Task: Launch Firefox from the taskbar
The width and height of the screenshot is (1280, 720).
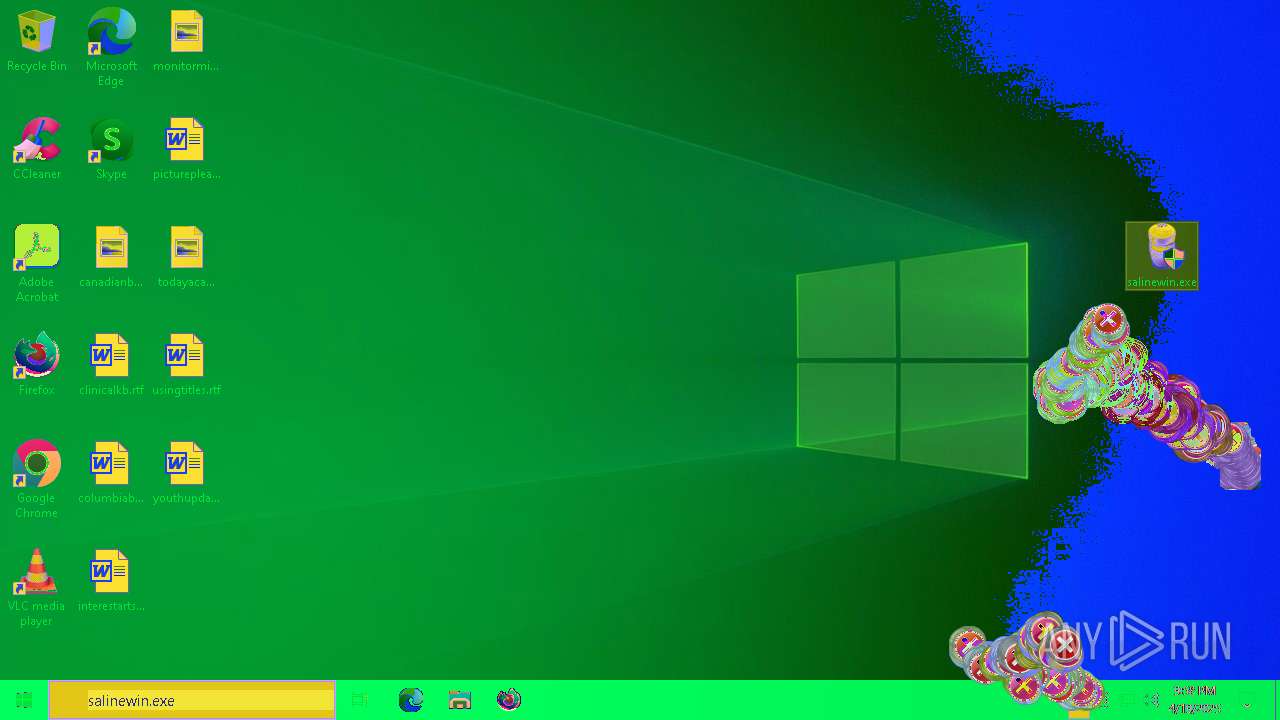Action: click(509, 700)
